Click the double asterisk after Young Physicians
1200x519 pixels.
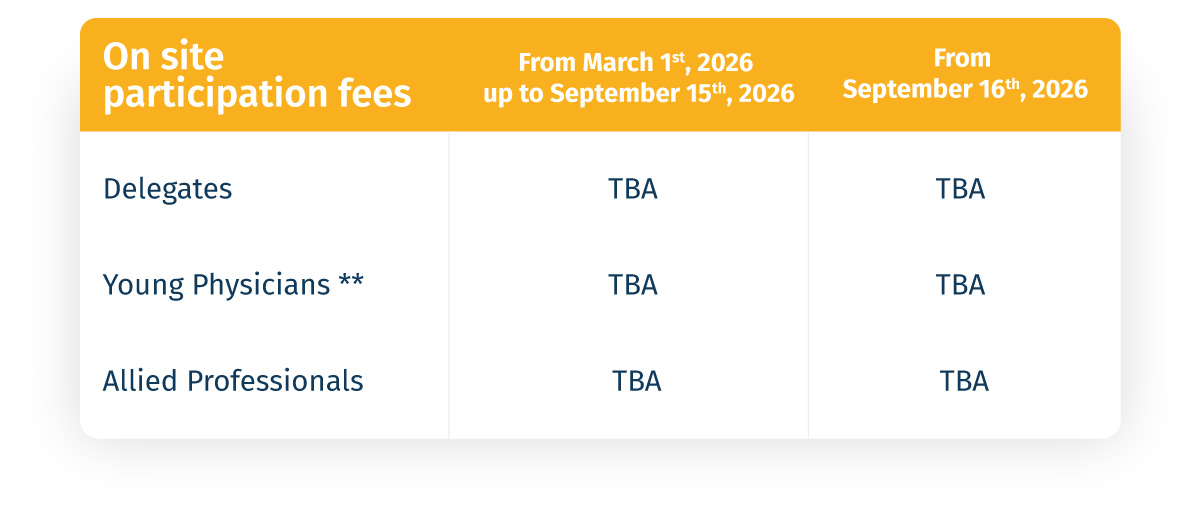pos(351,283)
